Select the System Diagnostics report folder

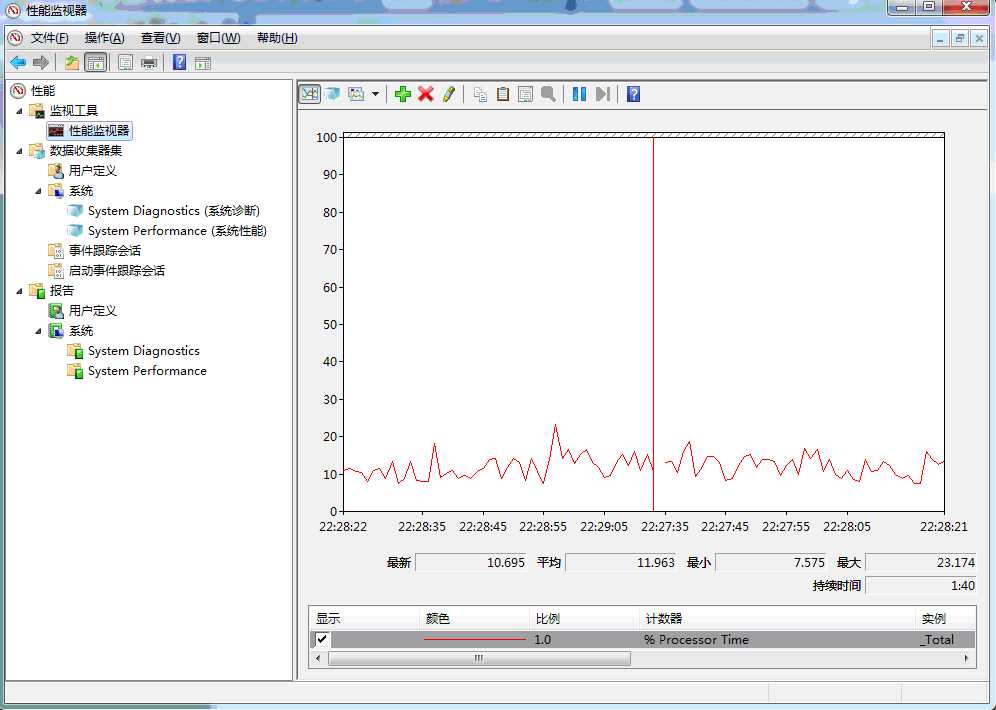(144, 351)
